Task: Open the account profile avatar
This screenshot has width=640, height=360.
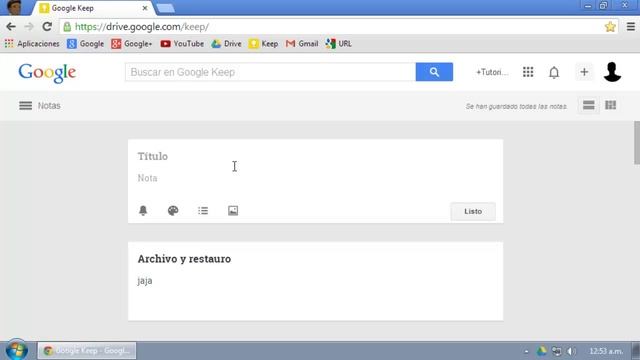Action: [612, 72]
